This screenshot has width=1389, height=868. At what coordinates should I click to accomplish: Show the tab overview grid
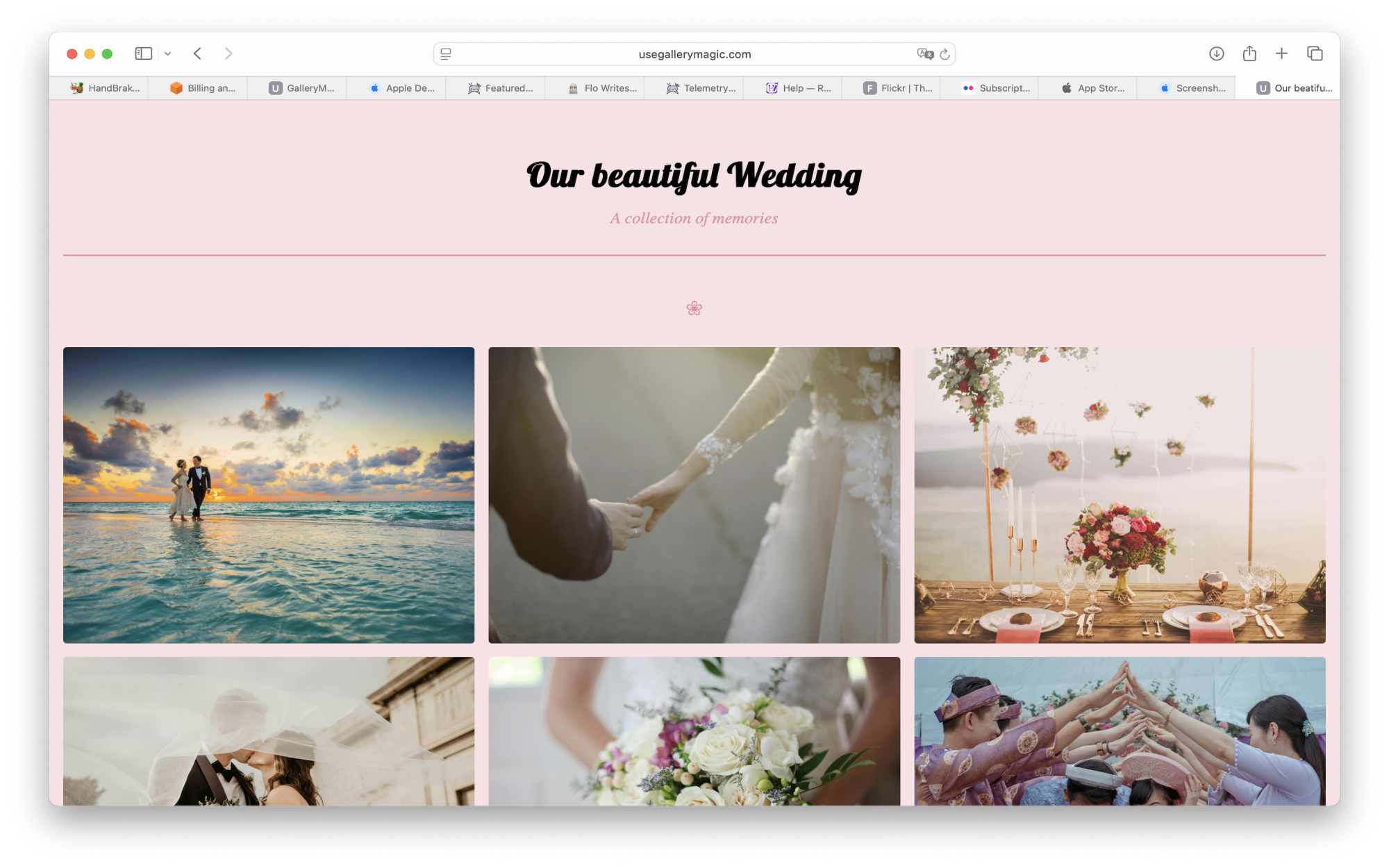tap(1315, 53)
